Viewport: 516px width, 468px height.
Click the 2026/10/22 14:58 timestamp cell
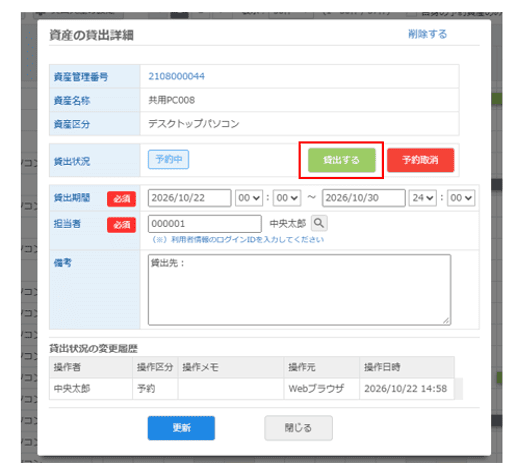click(406, 389)
